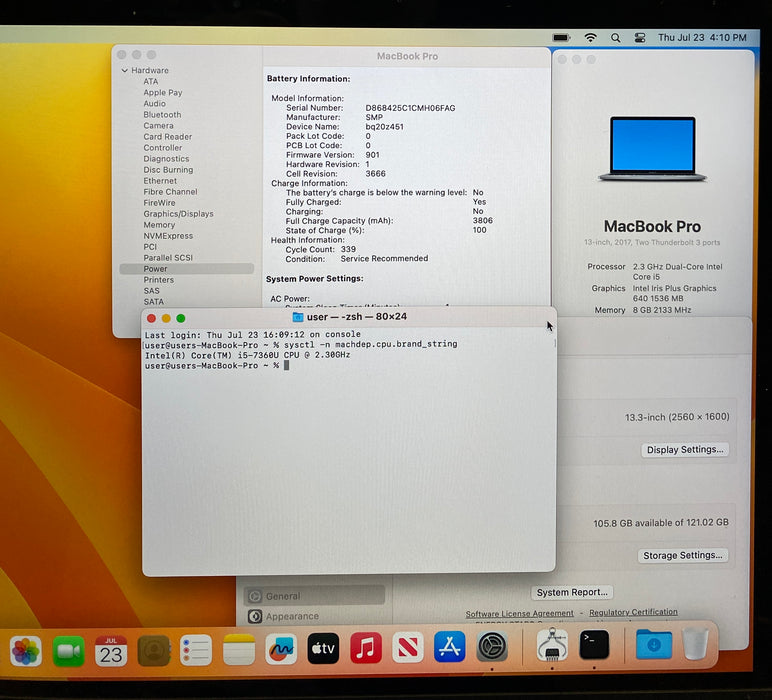Open System Report... button

tap(572, 592)
